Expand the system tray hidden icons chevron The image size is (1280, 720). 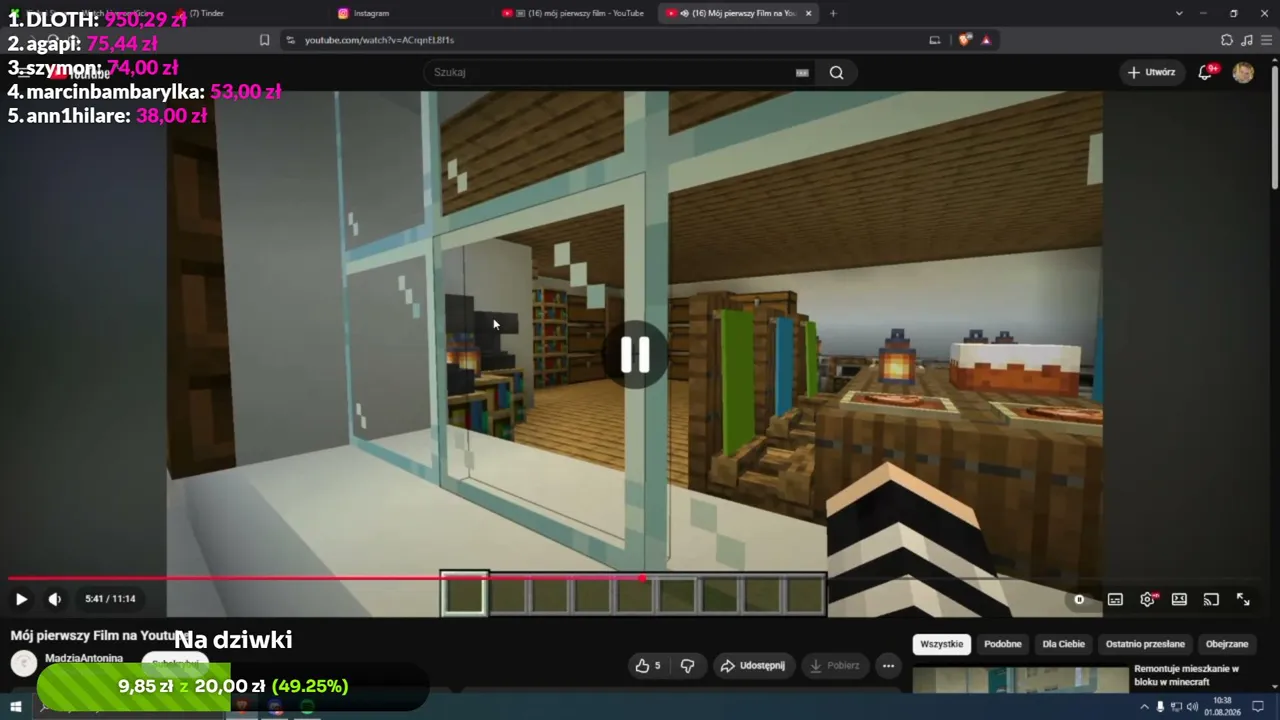click(x=1145, y=707)
